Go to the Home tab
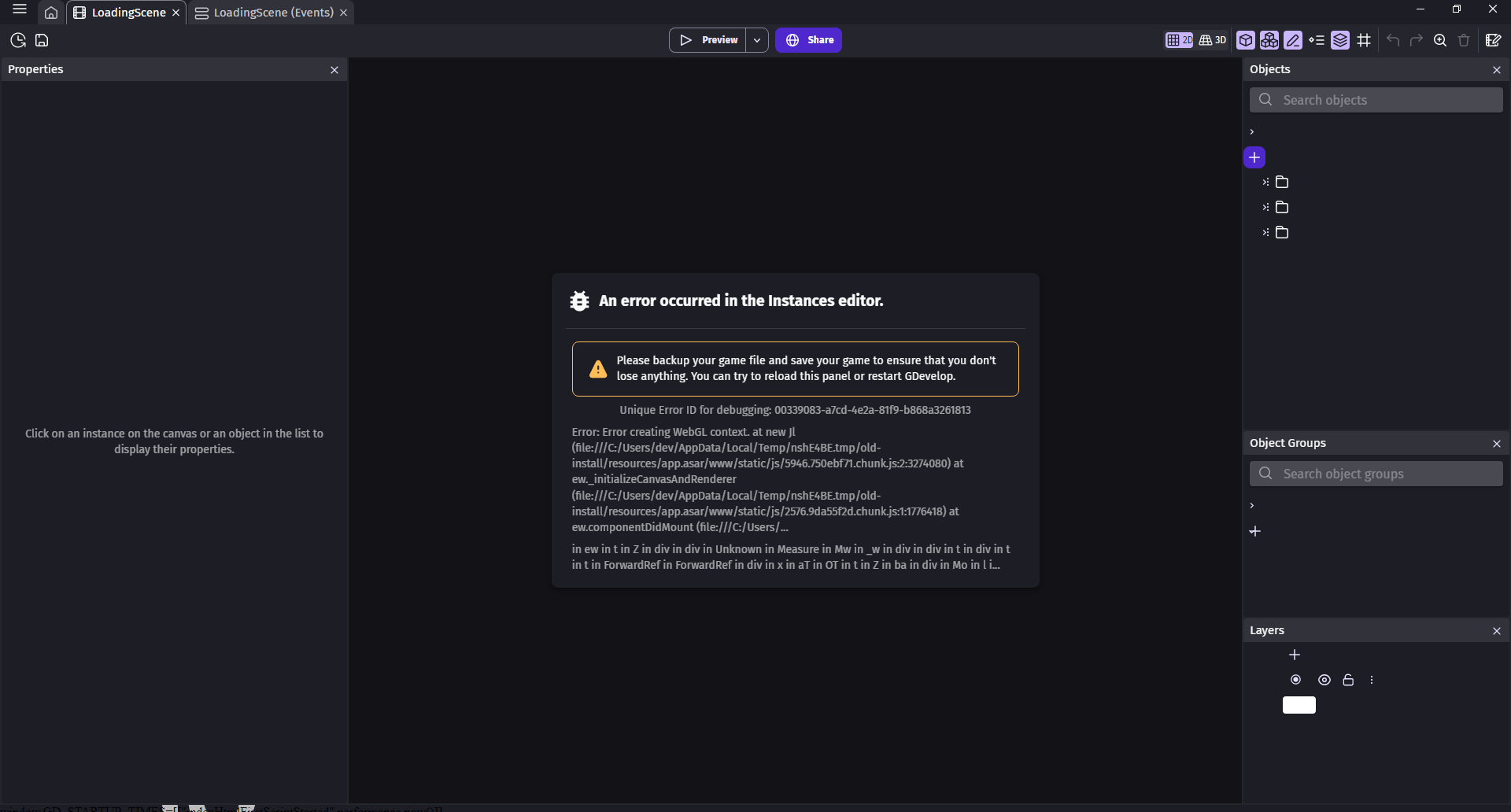This screenshot has width=1511, height=812. tap(51, 13)
